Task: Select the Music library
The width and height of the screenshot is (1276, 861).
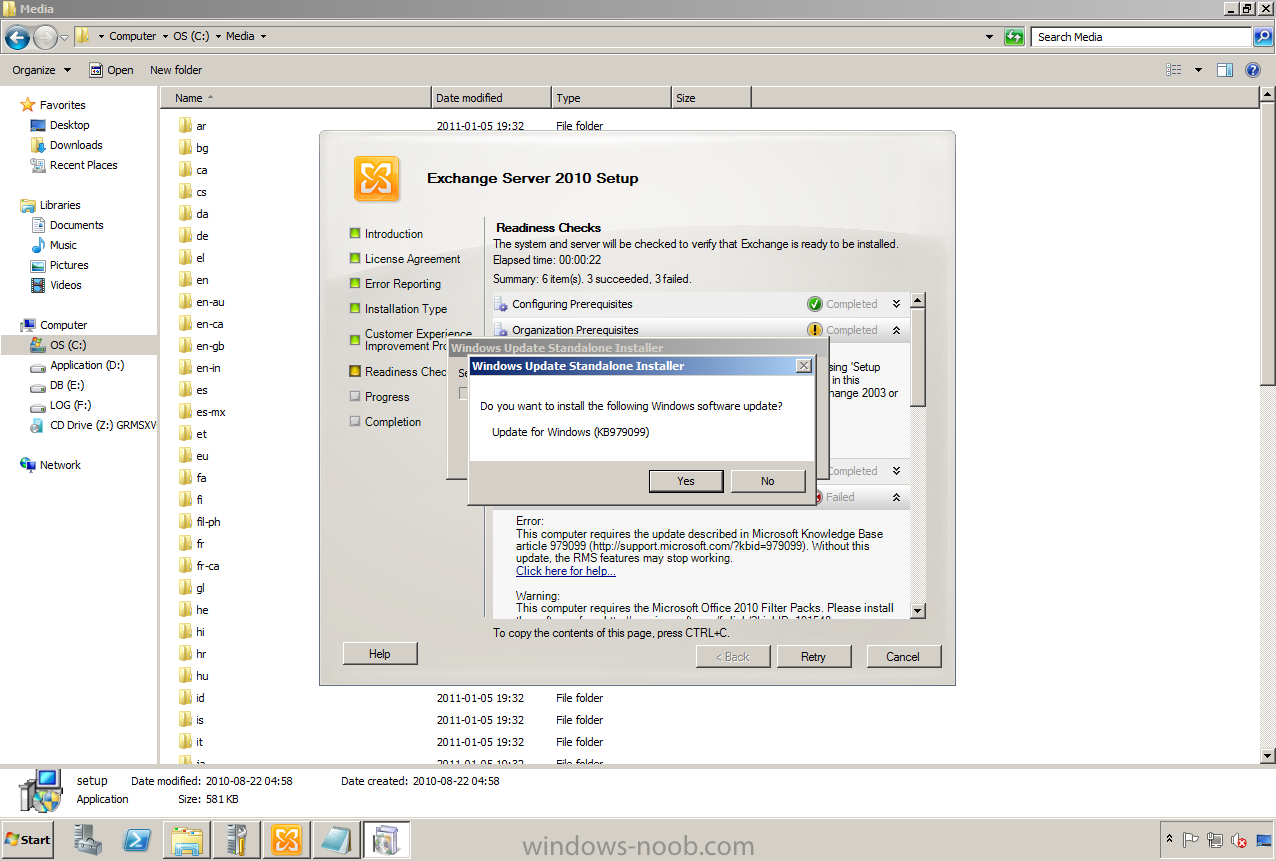Action: click(x=63, y=245)
